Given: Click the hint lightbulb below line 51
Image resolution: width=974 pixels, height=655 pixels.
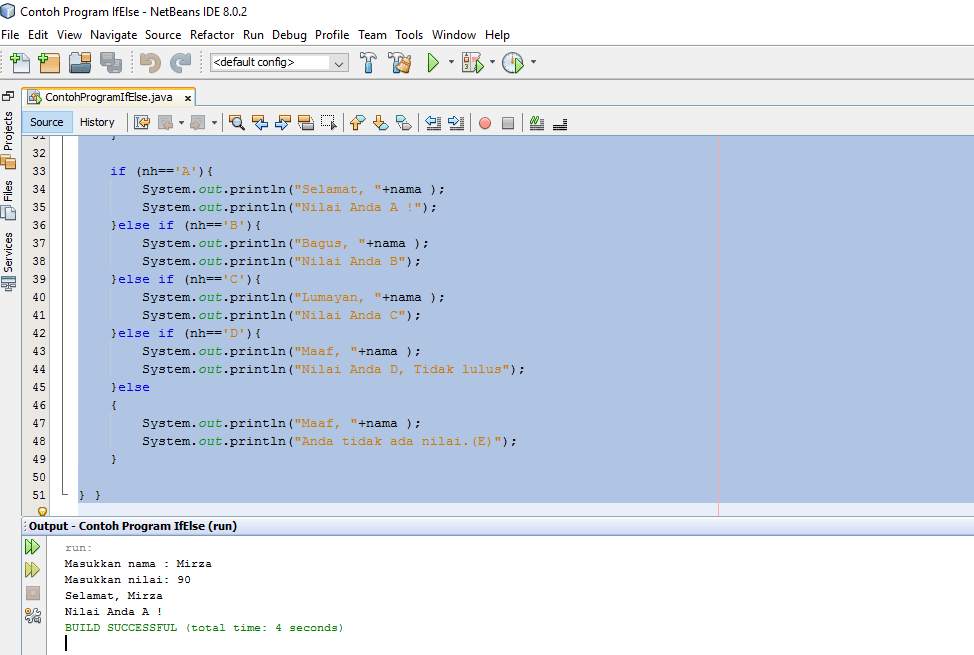Looking at the screenshot, I should tap(42, 511).
